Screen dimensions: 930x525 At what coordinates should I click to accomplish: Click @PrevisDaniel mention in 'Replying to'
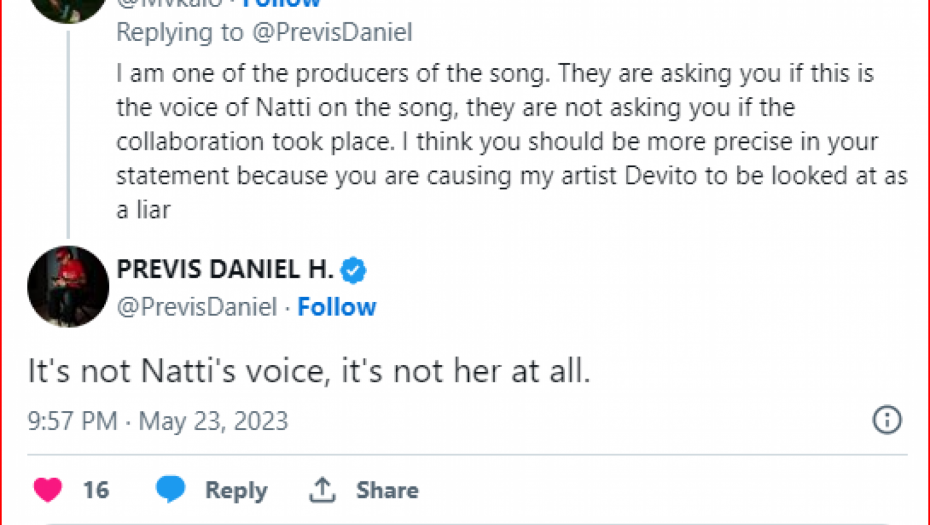(x=331, y=32)
